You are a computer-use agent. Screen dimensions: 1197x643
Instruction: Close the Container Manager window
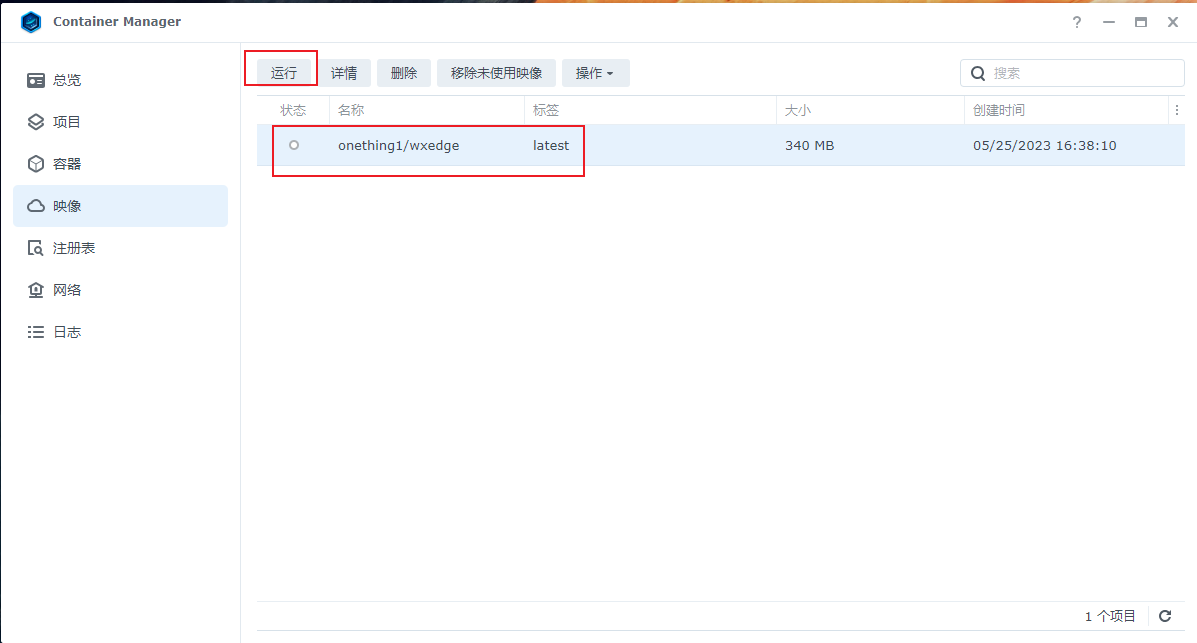point(1173,22)
